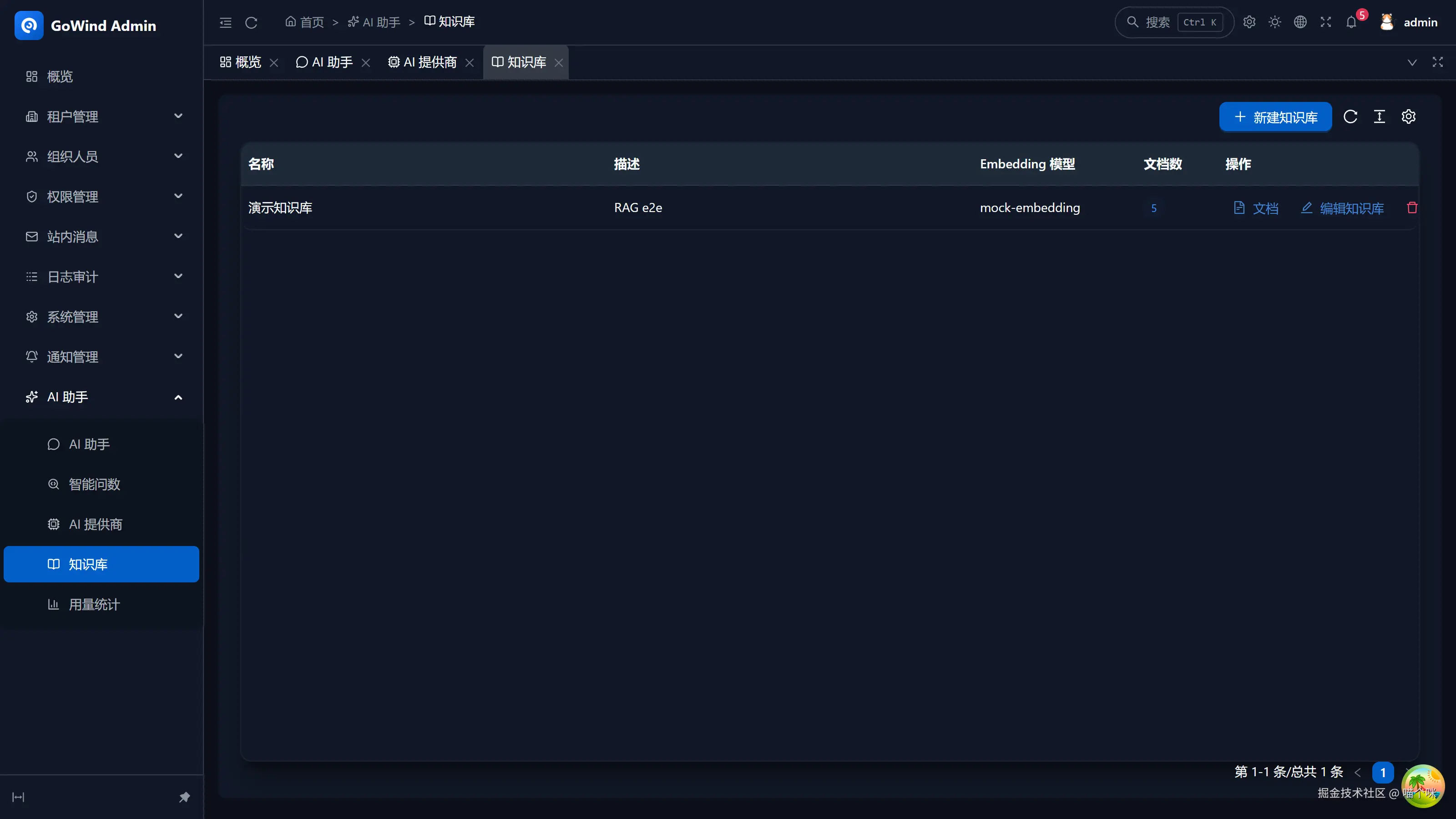Expand the 系统管理 menu
Screen dimensions: 1456x819
tap(102, 317)
